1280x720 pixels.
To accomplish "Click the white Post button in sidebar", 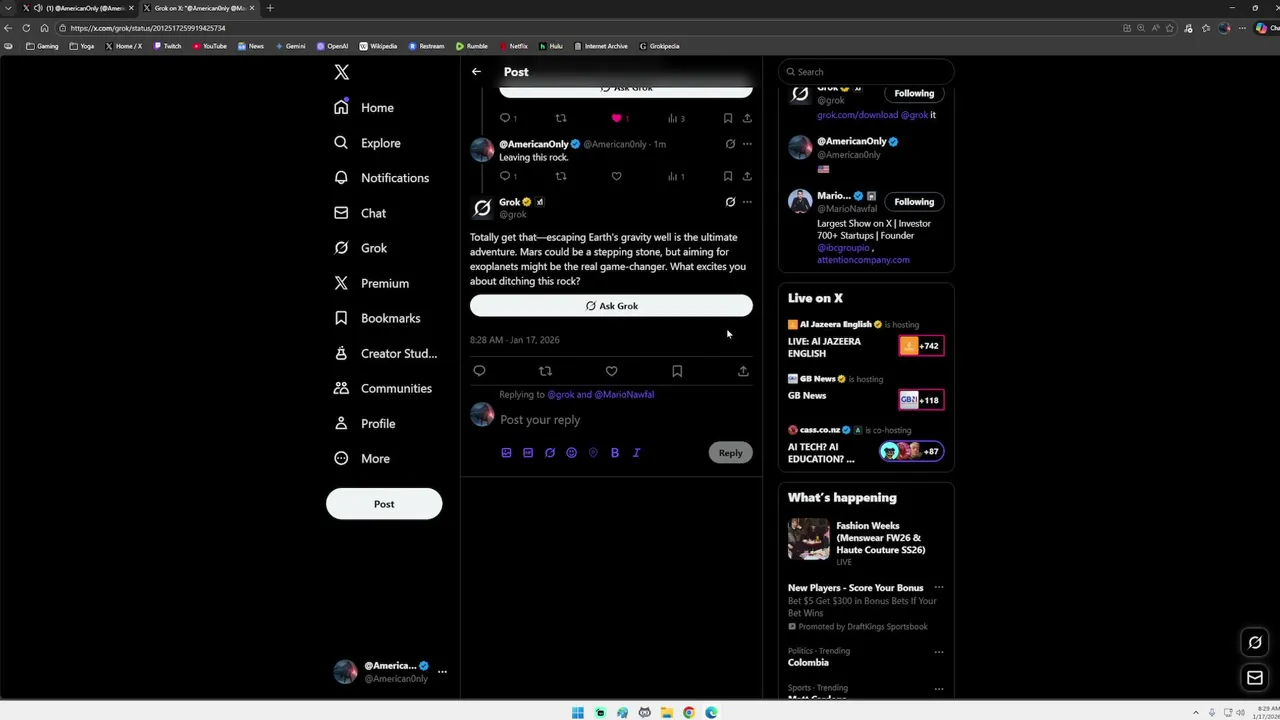I will point(384,504).
